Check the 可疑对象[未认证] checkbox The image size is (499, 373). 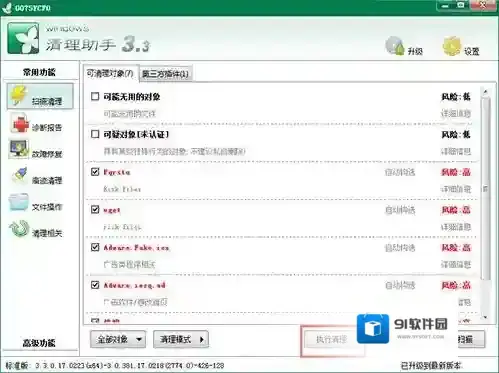(95, 134)
